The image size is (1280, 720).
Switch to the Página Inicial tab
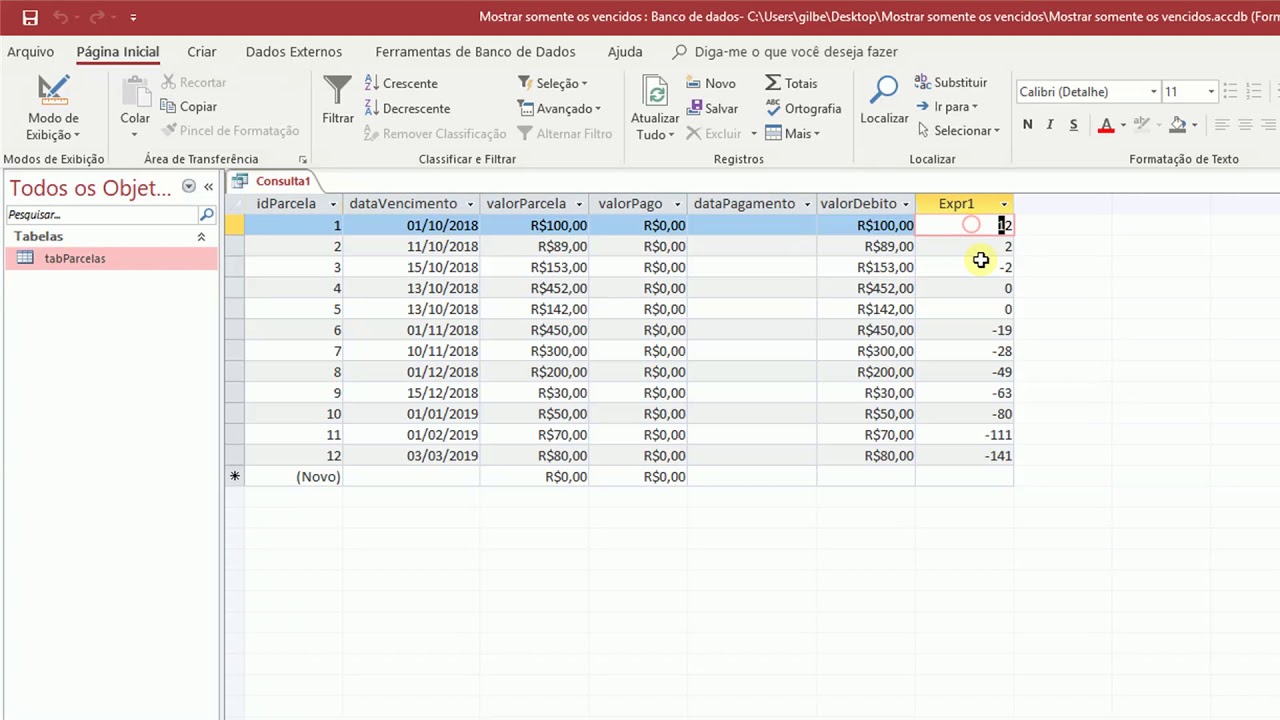(x=118, y=52)
